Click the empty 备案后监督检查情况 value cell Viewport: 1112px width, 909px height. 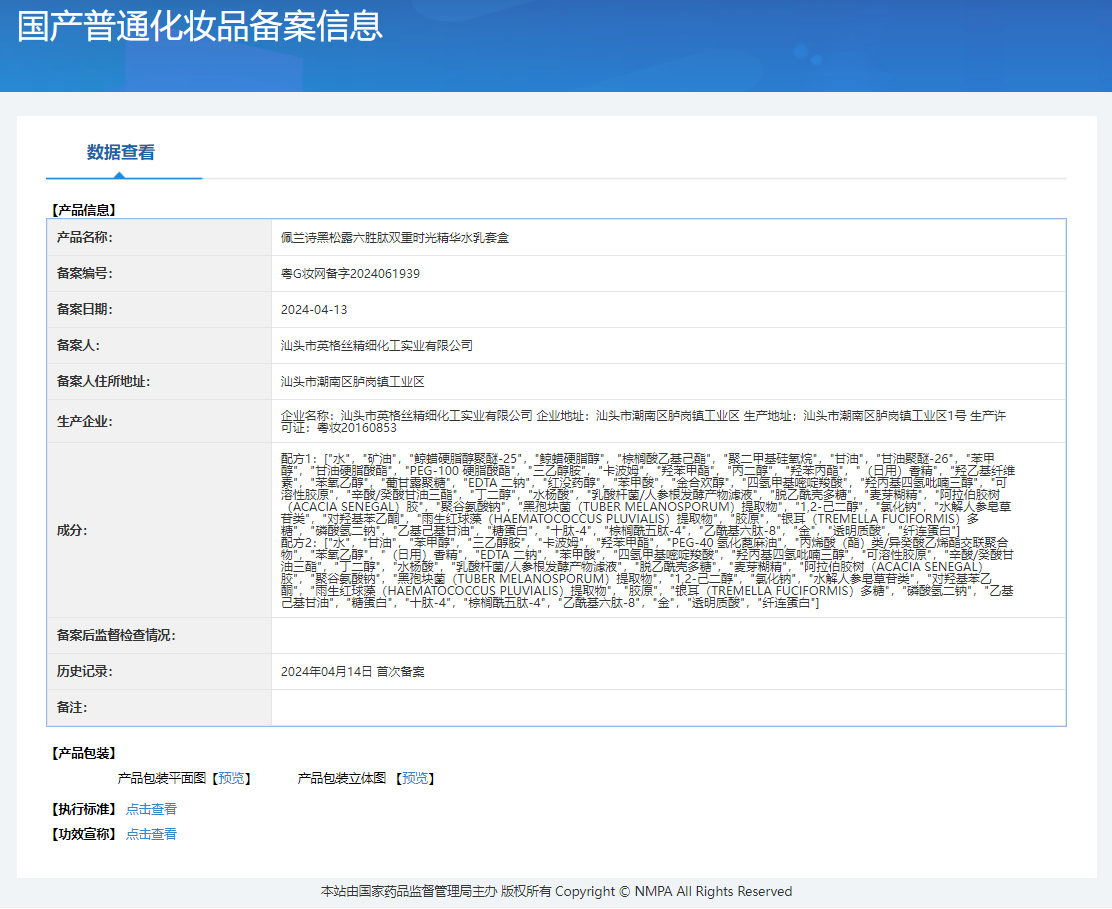(x=667, y=636)
